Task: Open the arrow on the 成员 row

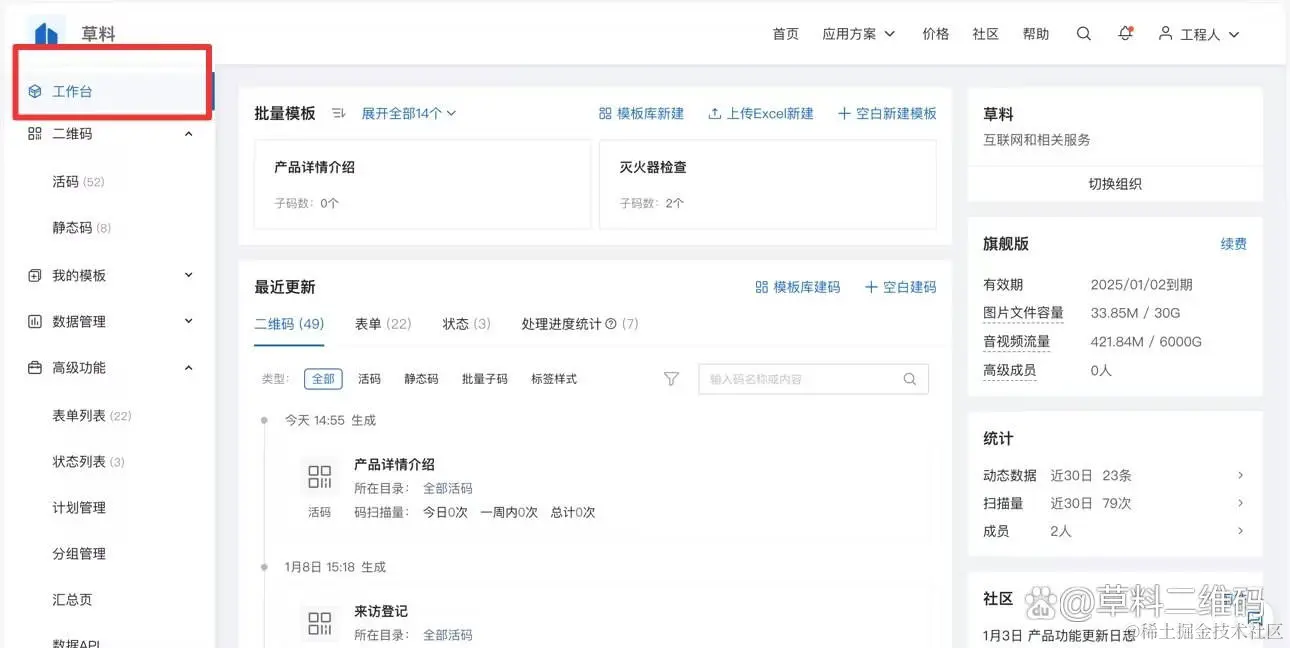Action: pyautogui.click(x=1240, y=531)
